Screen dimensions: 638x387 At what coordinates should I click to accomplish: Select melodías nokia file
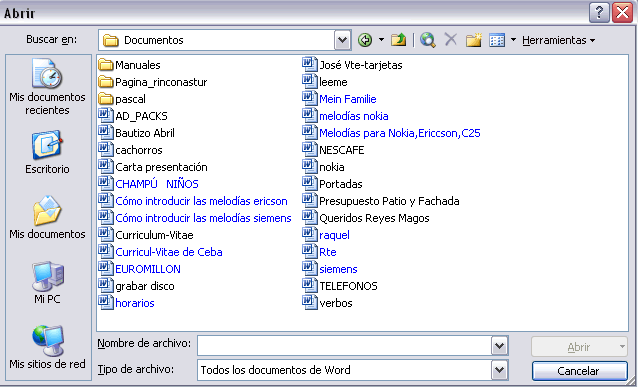(x=345, y=116)
